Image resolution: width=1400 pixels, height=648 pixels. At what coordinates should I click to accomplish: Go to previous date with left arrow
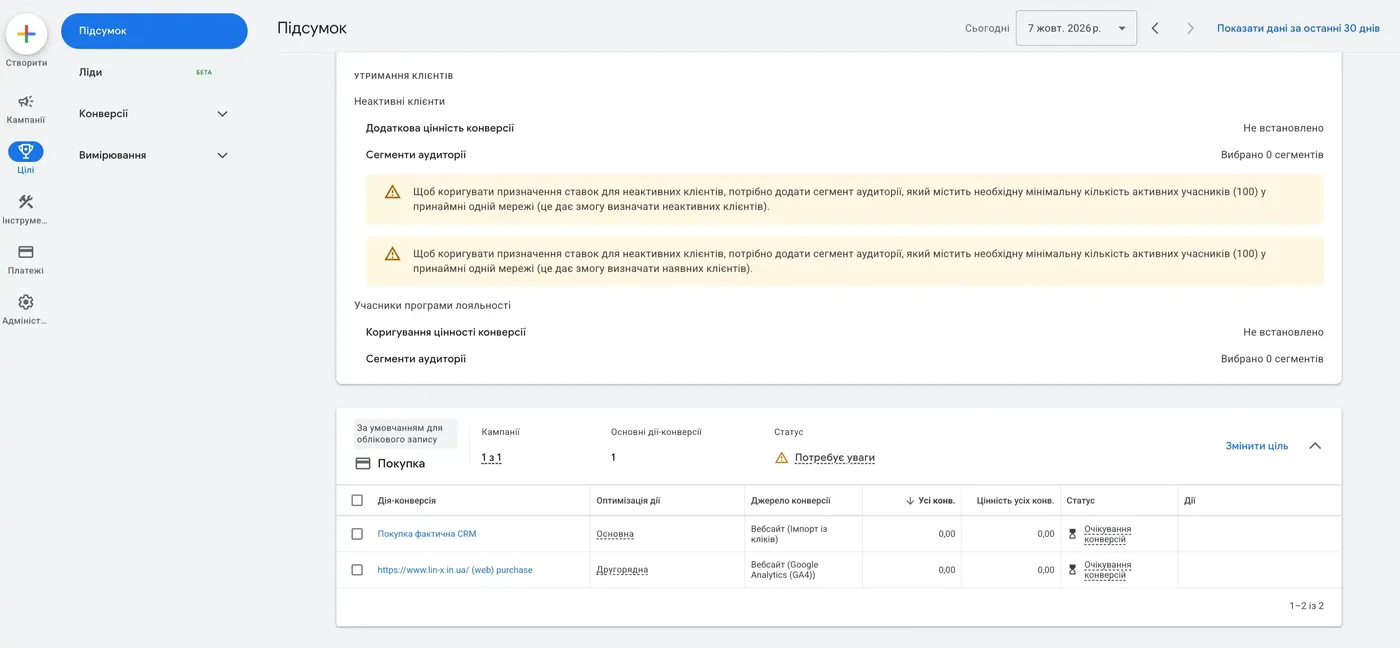point(1155,28)
